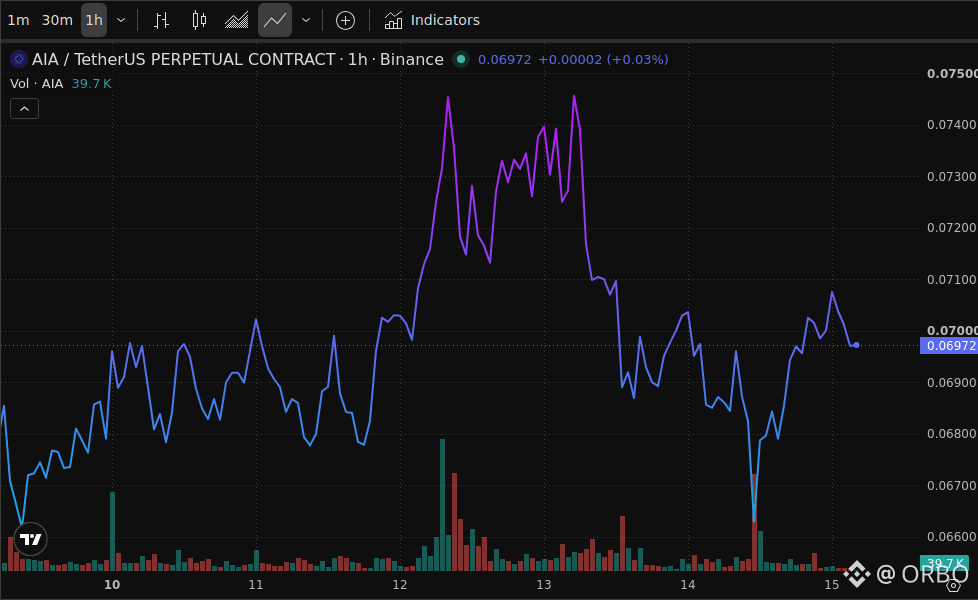Click the 0.07400 price axis label
This screenshot has width=978, height=600.
(951, 125)
